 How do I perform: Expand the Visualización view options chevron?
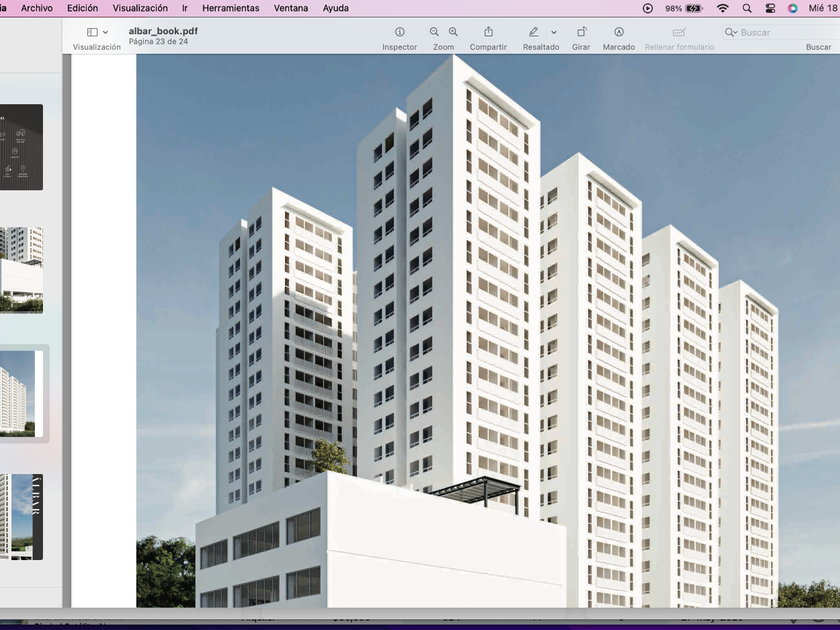[x=106, y=33]
